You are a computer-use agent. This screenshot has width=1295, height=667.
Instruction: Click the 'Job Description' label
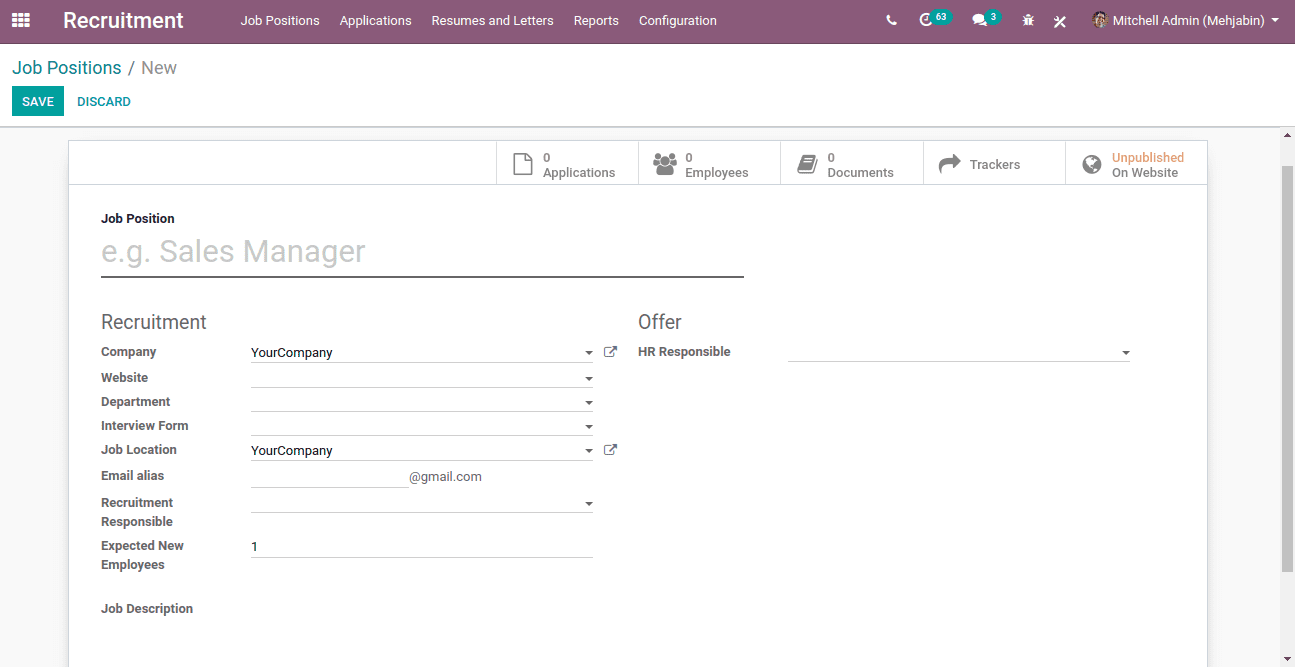point(147,608)
